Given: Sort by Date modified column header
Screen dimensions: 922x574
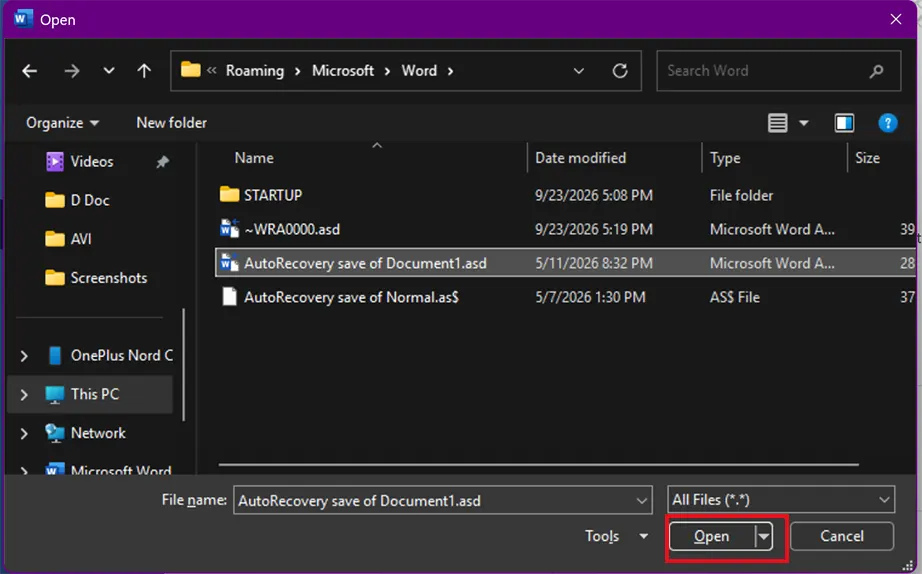Looking at the screenshot, I should point(580,158).
